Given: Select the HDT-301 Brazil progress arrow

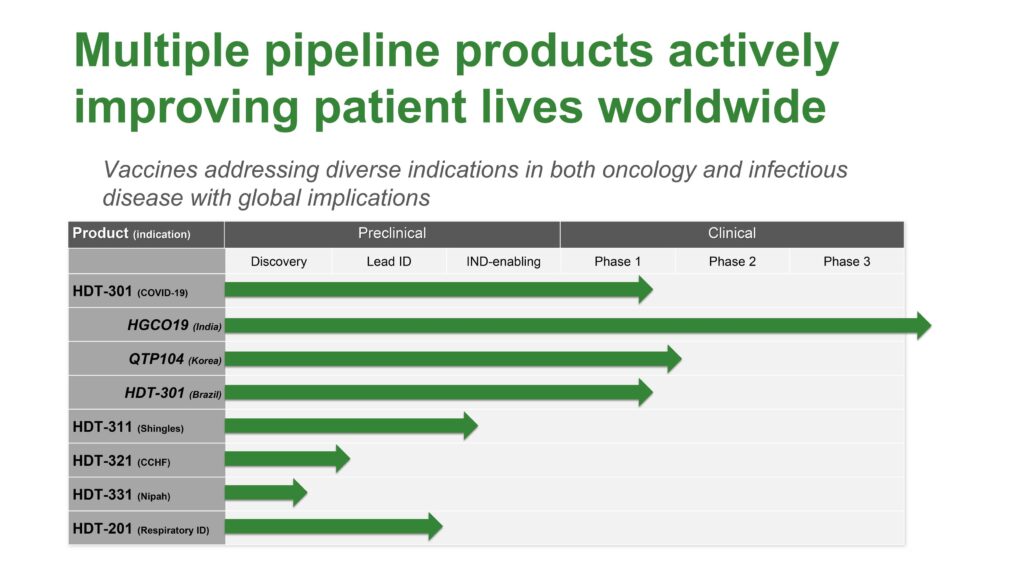Looking at the screenshot, I should (x=439, y=392).
